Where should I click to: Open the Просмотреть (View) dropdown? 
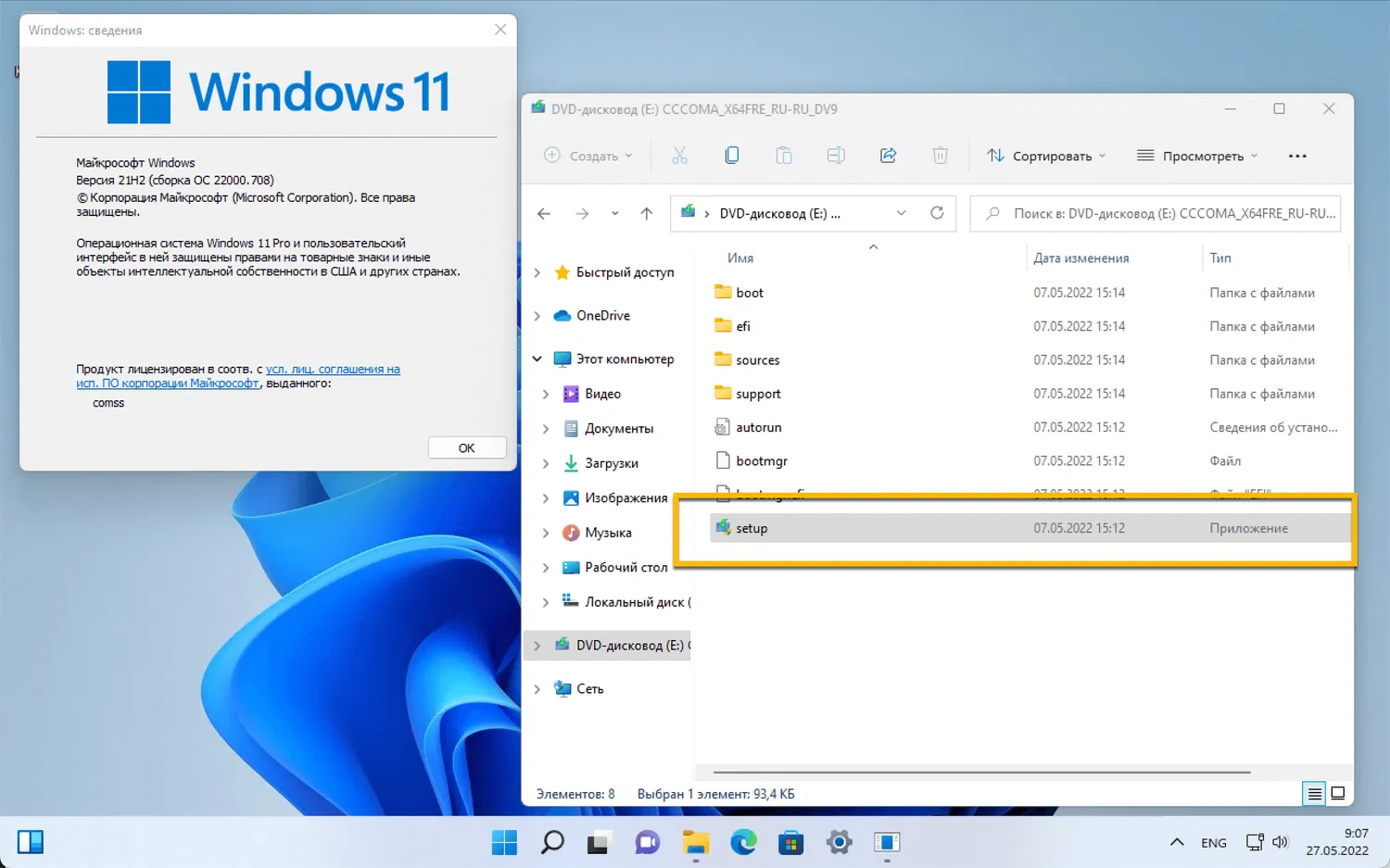click(1197, 156)
